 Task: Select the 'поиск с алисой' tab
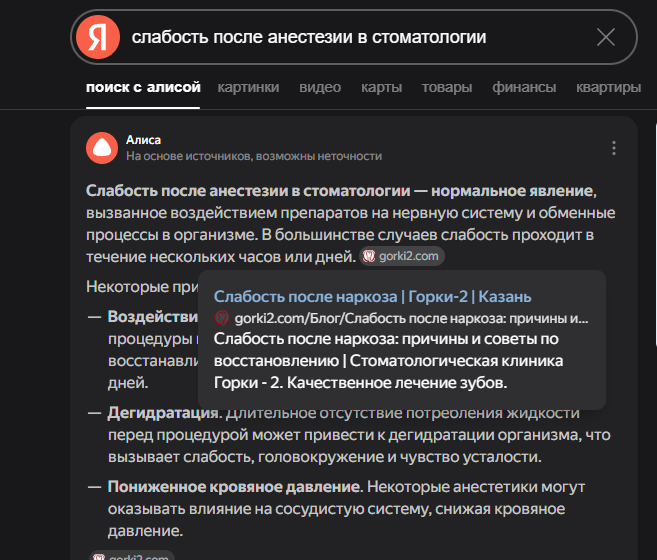pos(143,87)
